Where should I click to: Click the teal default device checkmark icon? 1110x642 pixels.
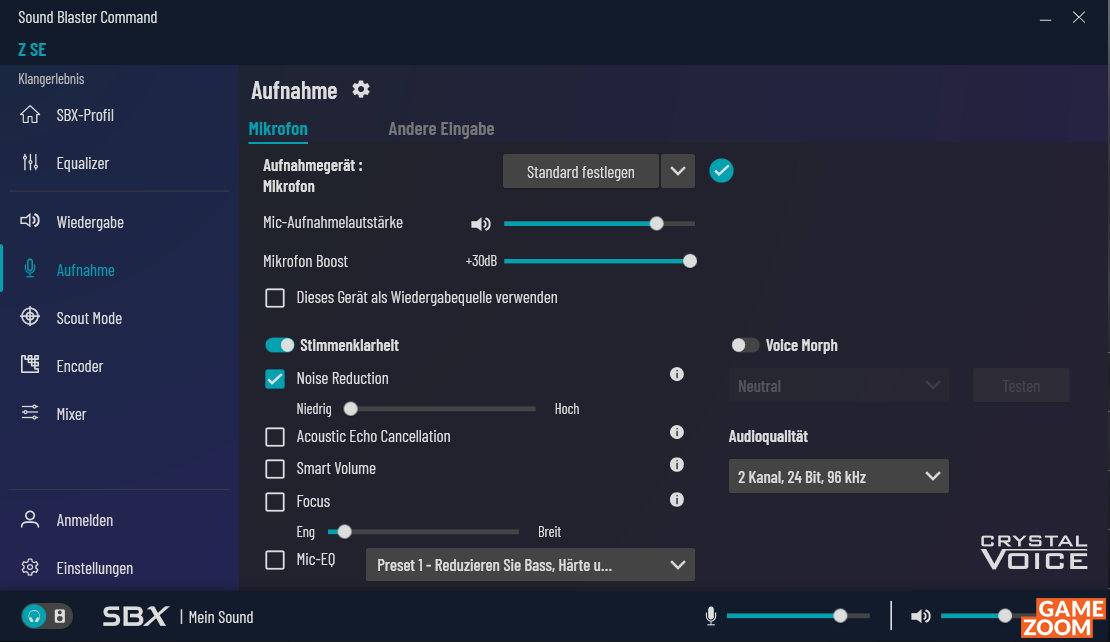pos(721,171)
